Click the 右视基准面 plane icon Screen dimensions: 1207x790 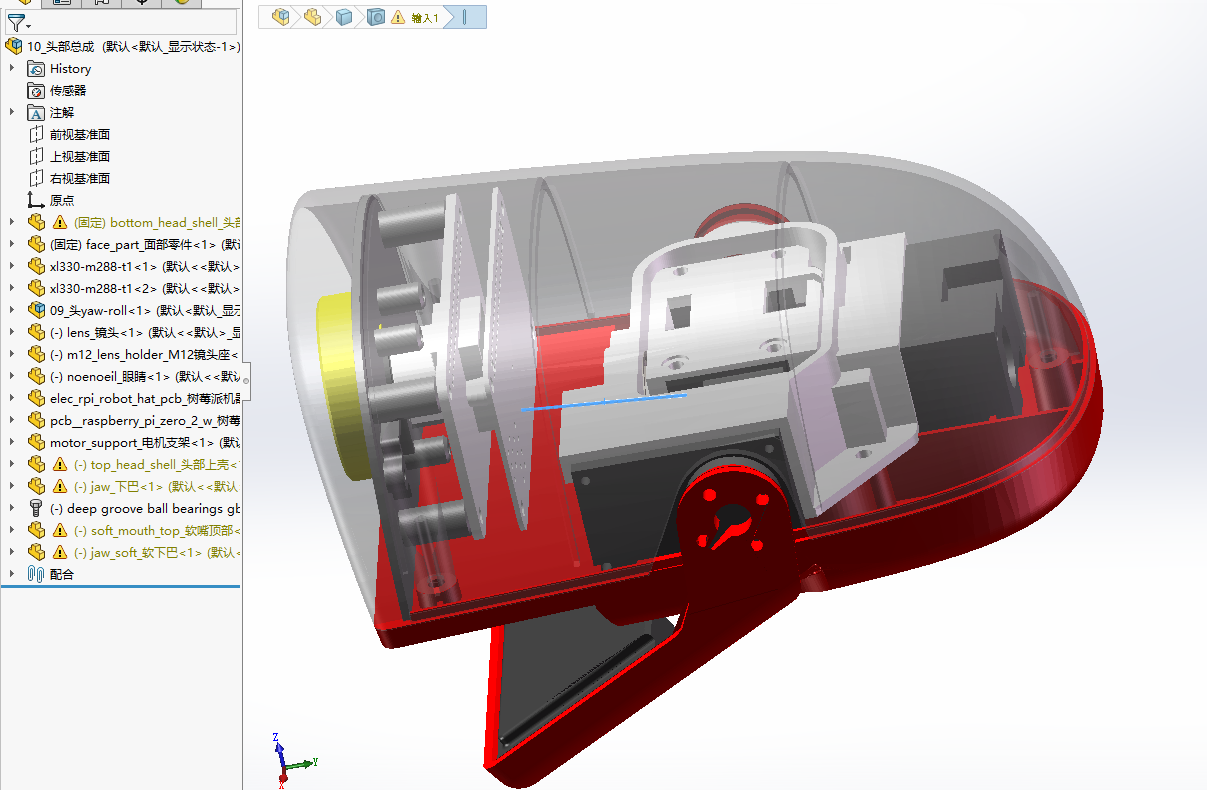point(36,178)
